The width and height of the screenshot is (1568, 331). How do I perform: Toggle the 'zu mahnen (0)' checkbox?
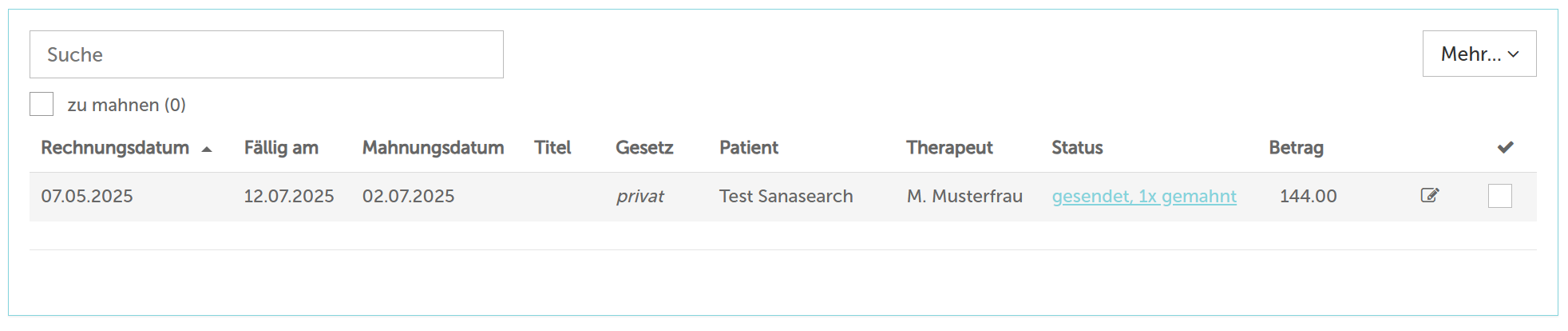tap(42, 104)
